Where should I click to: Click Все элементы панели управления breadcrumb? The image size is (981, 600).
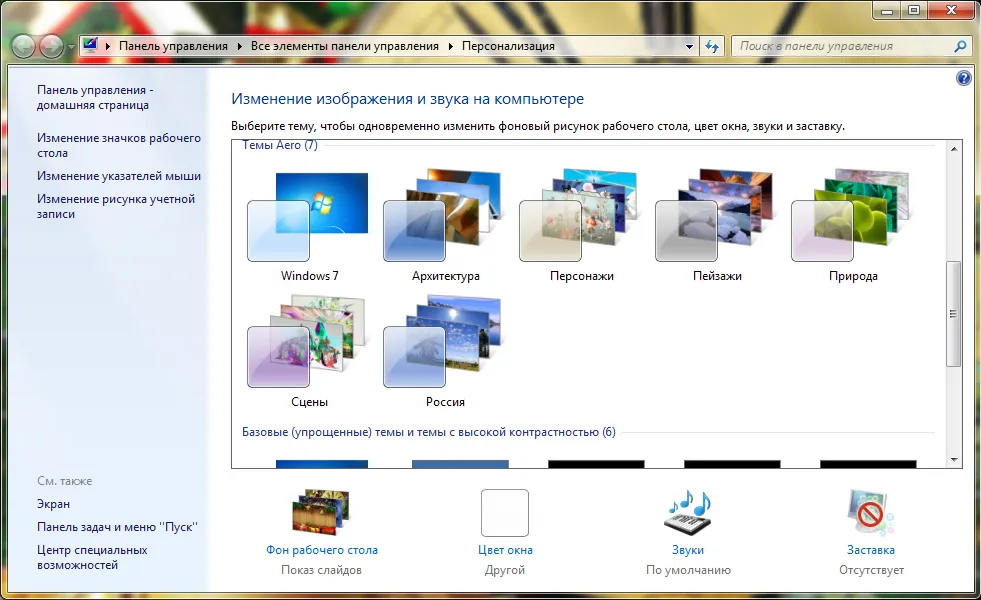[x=345, y=46]
